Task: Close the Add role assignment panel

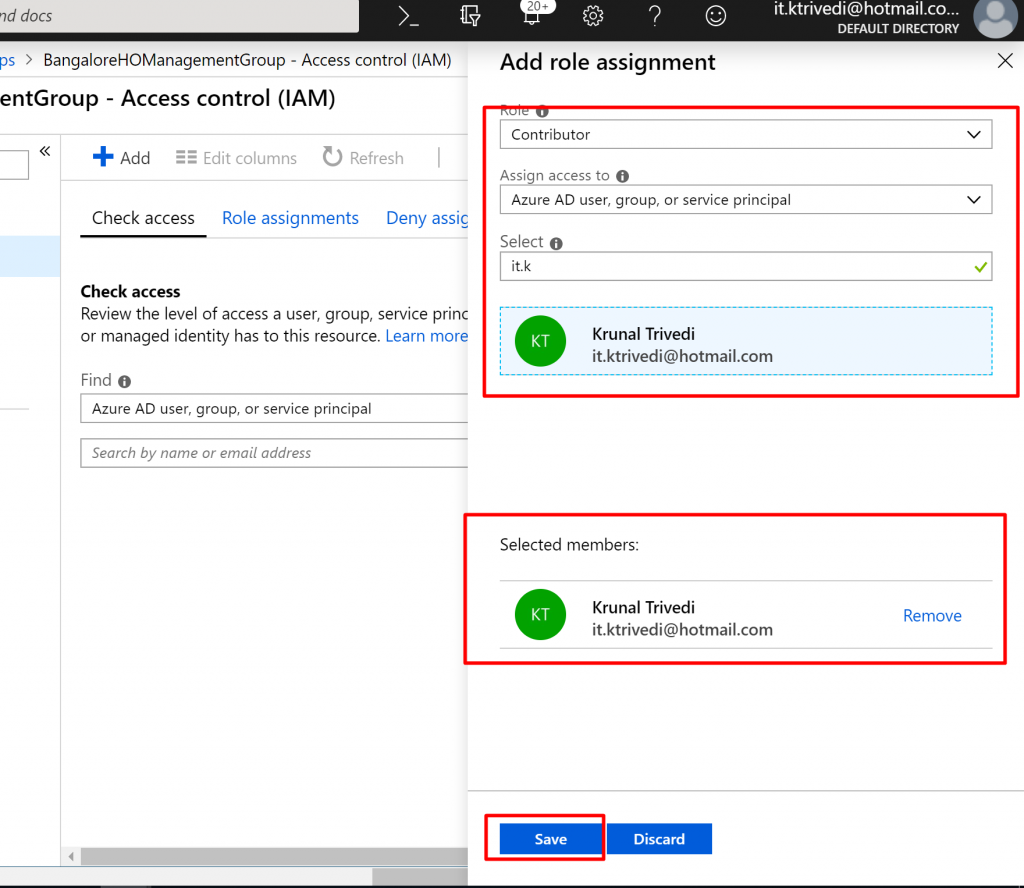Action: [x=1005, y=61]
